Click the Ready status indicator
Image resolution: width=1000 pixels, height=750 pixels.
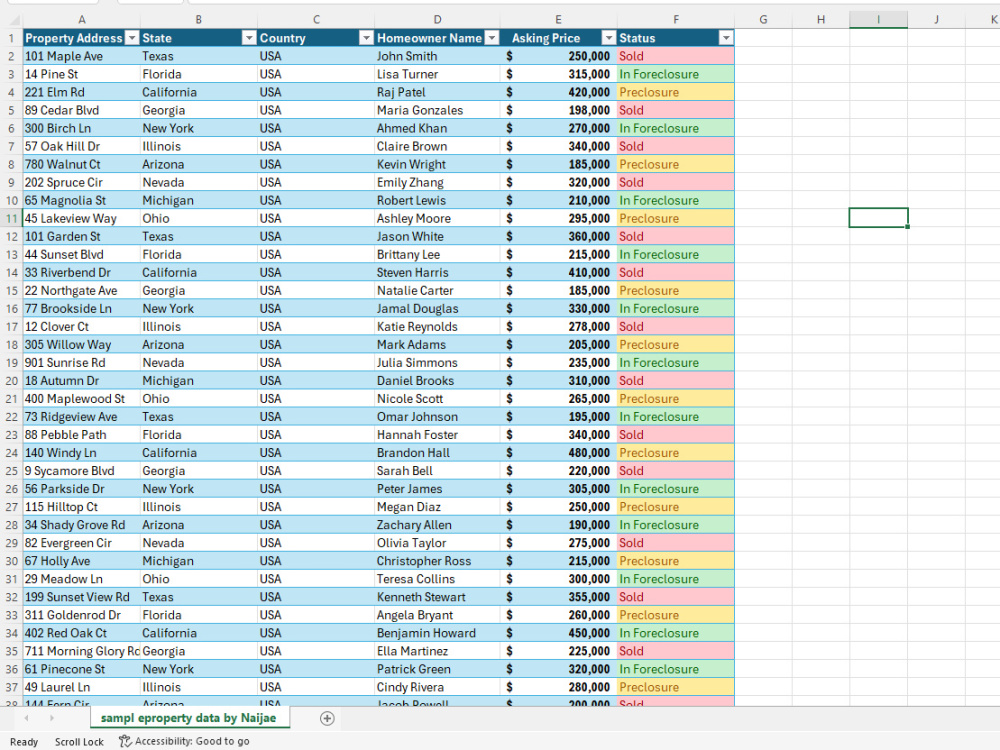tap(24, 742)
